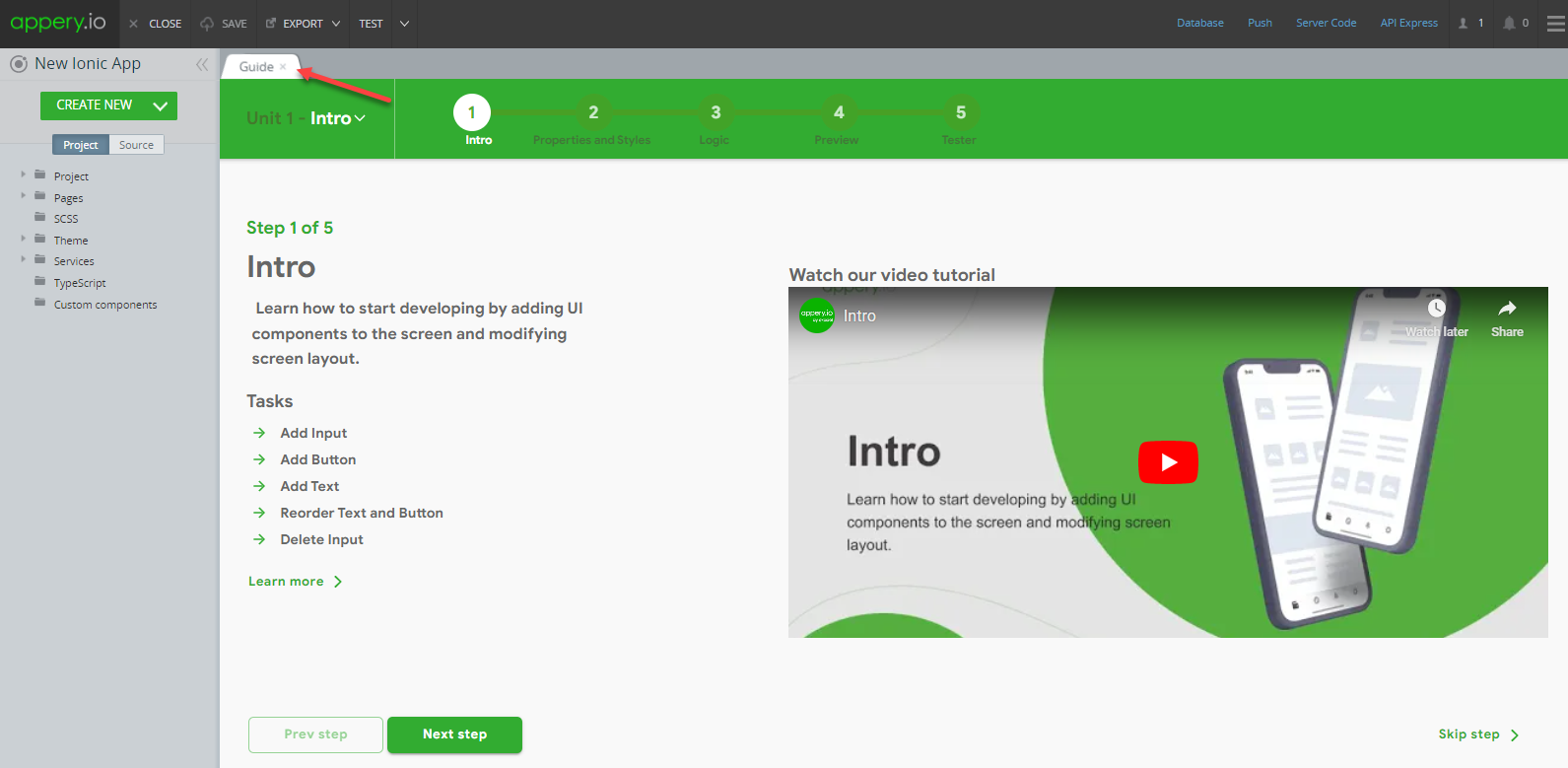Go to step 2 Properties and Styles
Viewport: 1568px width, 768px height.
click(593, 112)
